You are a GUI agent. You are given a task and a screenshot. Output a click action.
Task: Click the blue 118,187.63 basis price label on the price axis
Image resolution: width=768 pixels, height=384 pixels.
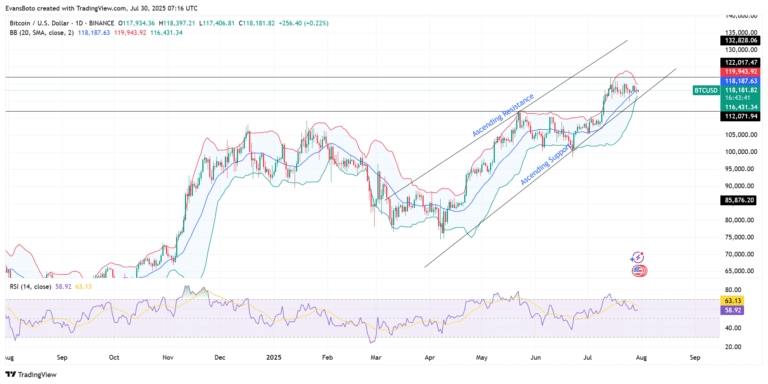coord(741,81)
